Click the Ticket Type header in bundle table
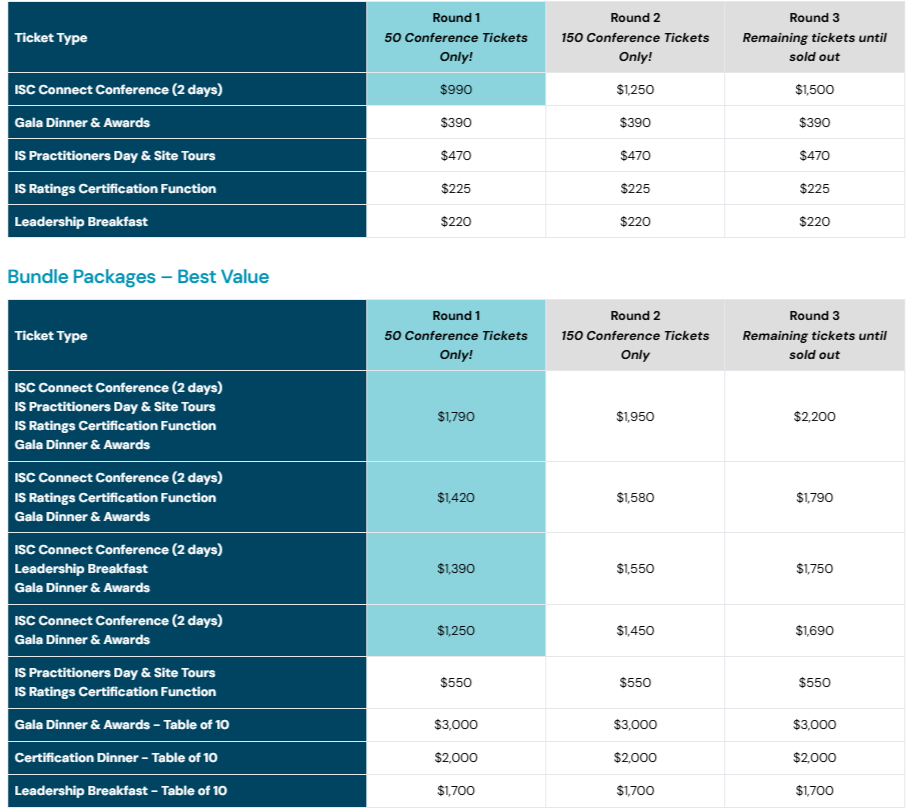The width and height of the screenshot is (915, 810). [x=51, y=336]
